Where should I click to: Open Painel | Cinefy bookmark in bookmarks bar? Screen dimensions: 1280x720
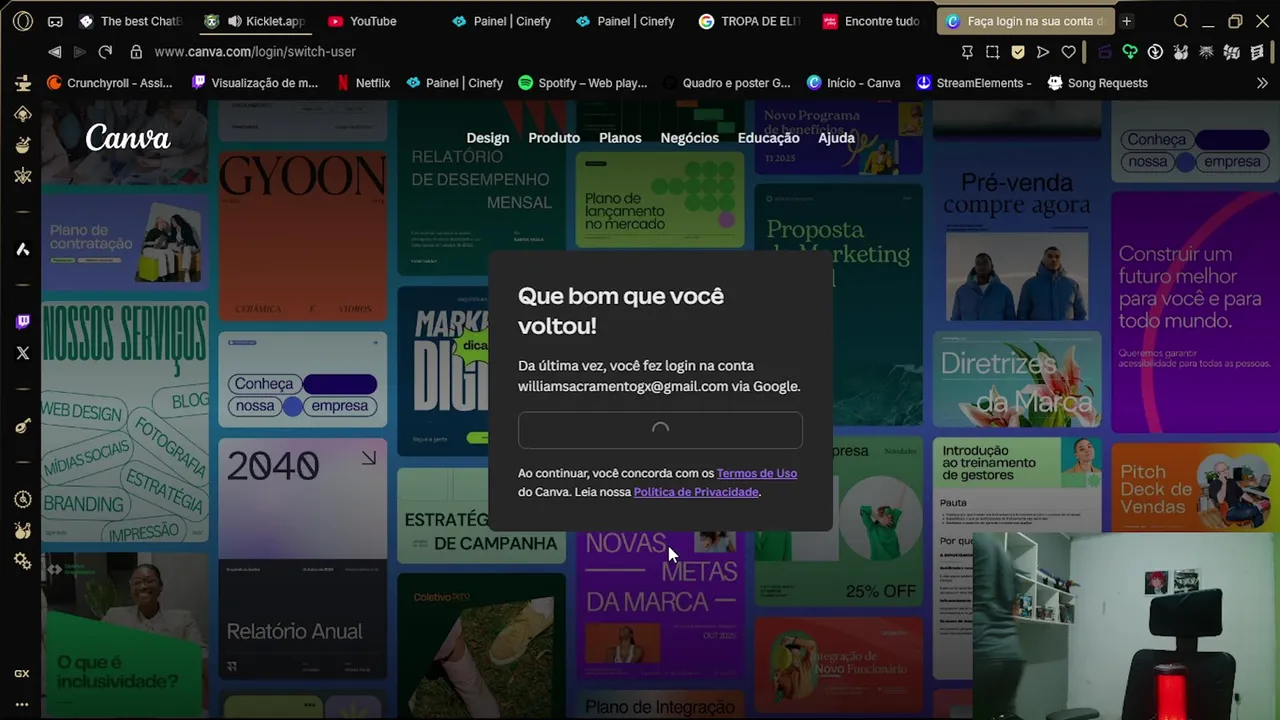pos(454,83)
